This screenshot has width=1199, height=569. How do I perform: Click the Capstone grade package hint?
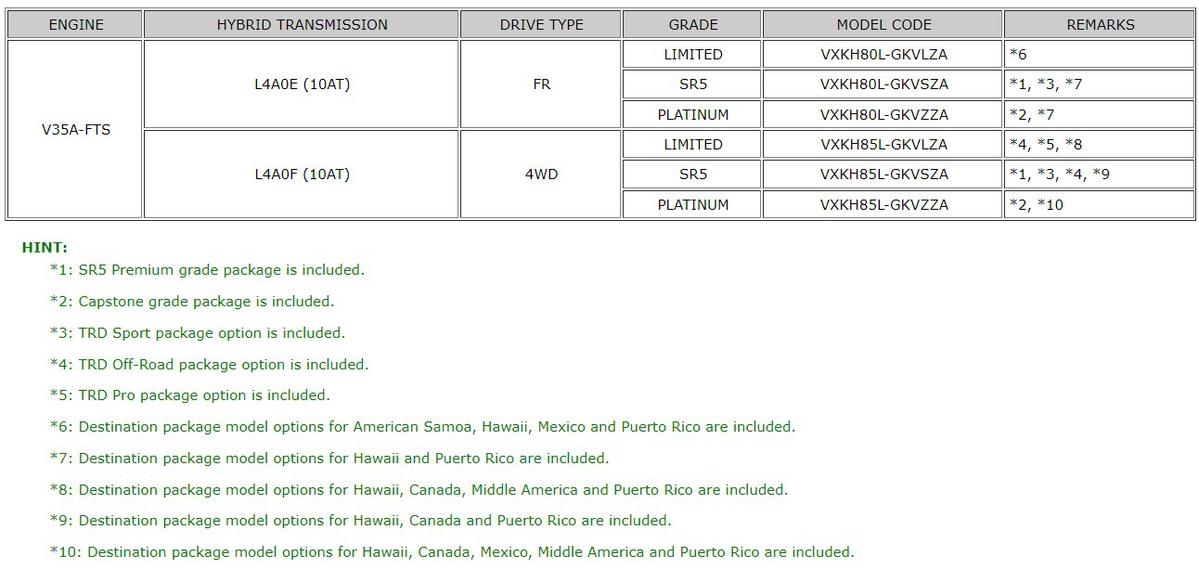192,301
